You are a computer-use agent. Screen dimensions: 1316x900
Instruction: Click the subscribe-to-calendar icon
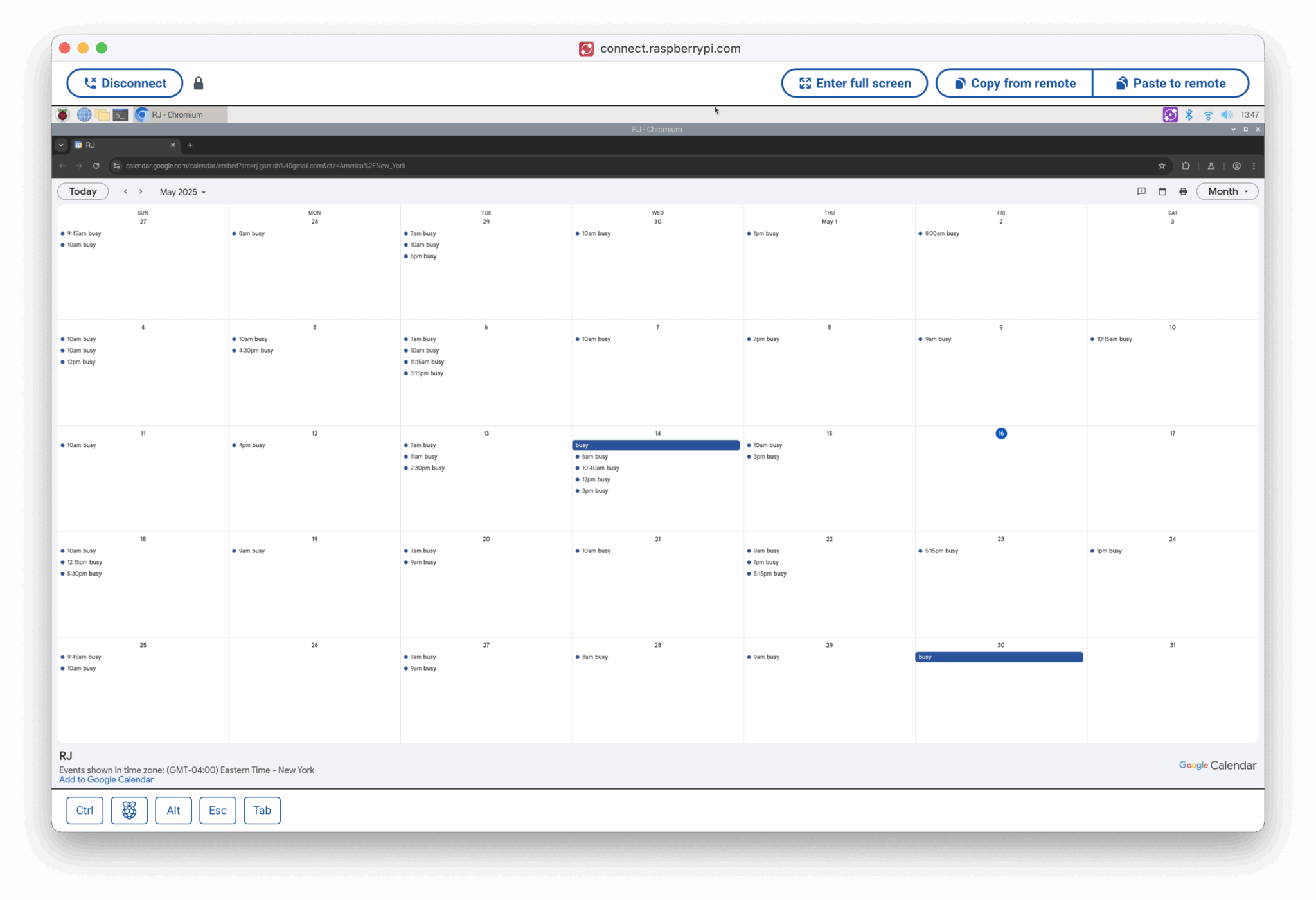1162,191
